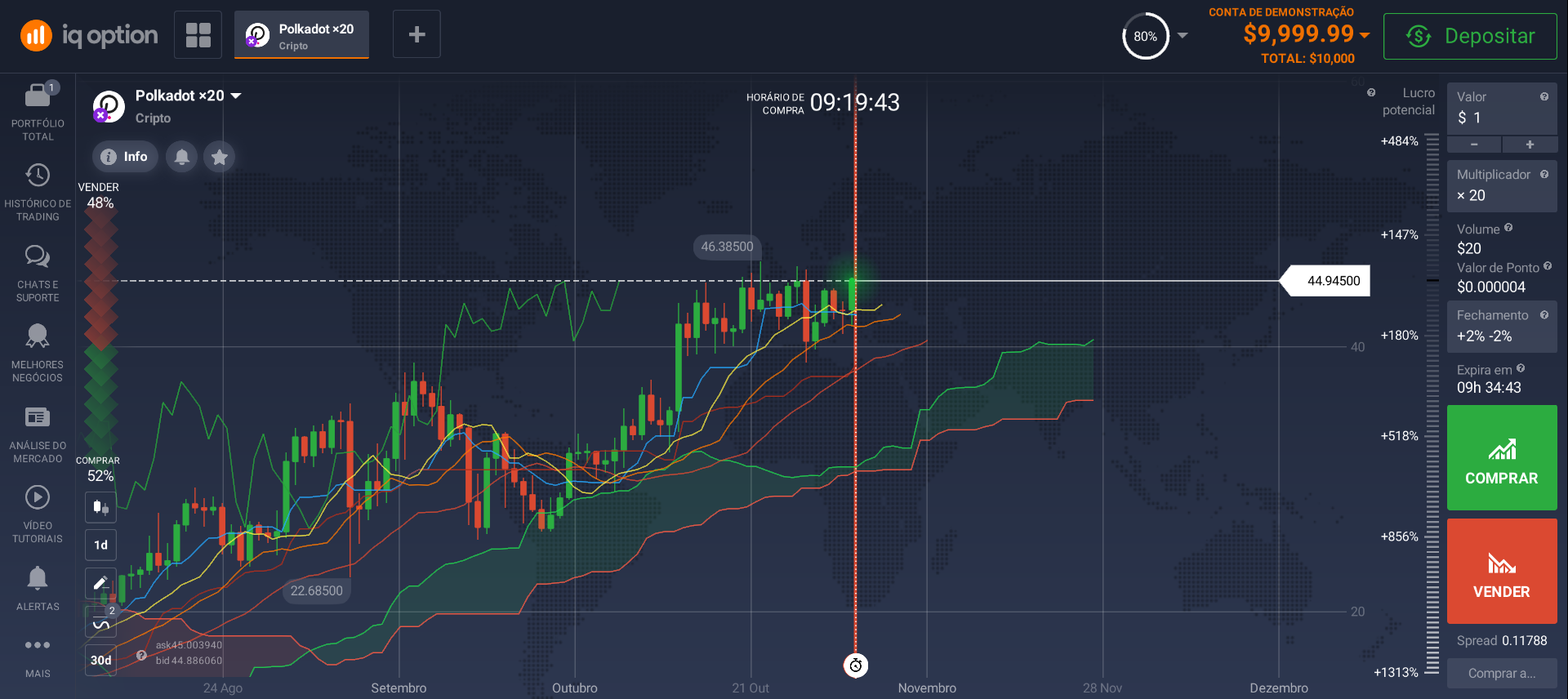
Task: Click the TOTAL: $10,000 text
Action: coord(1307,59)
